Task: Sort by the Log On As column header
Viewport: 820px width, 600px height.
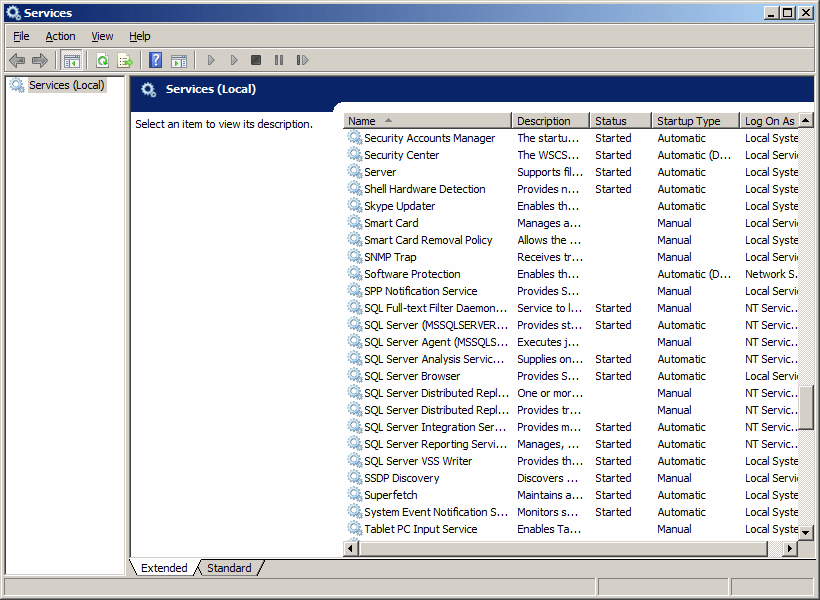Action: point(769,121)
